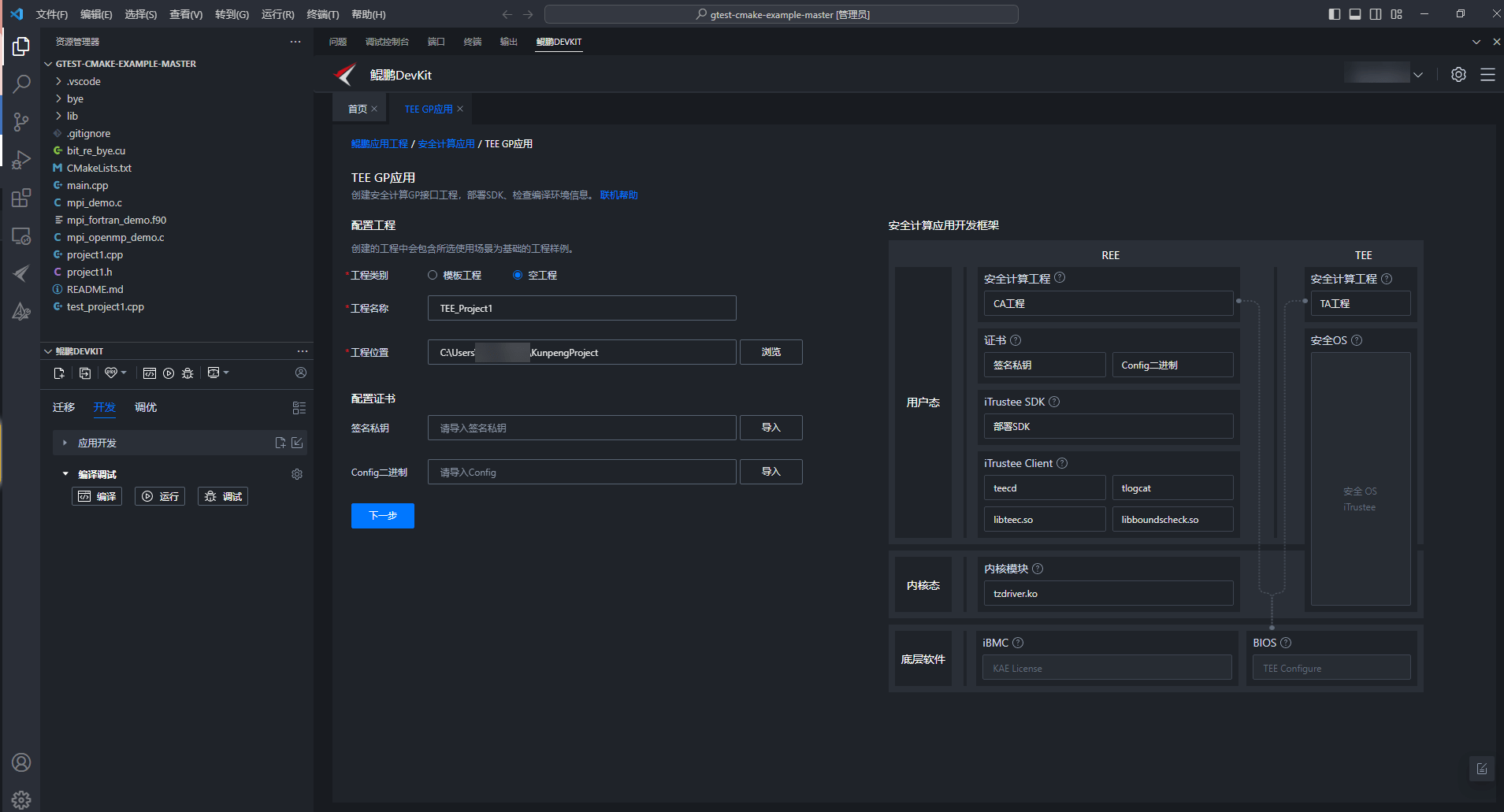Open the Remote Explorer view
This screenshot has height=812, width=1504.
click(21, 235)
